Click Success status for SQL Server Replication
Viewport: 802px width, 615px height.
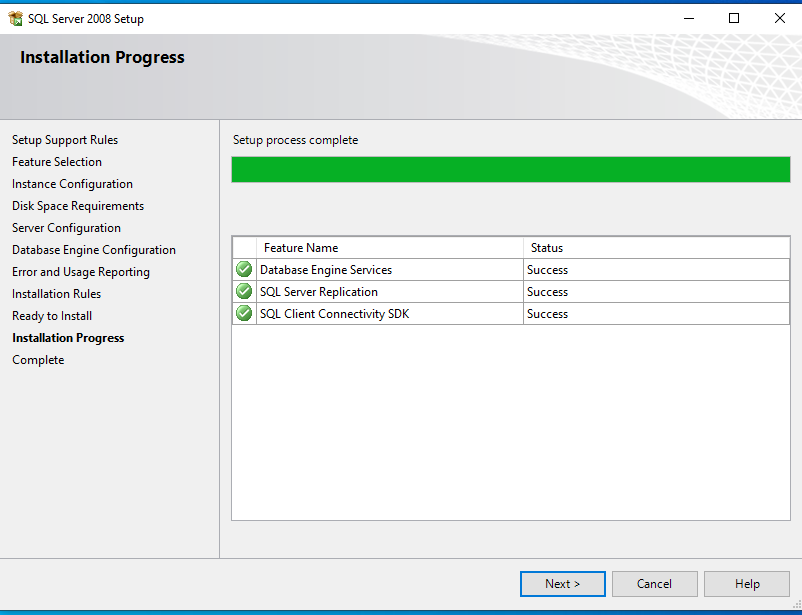coord(547,292)
